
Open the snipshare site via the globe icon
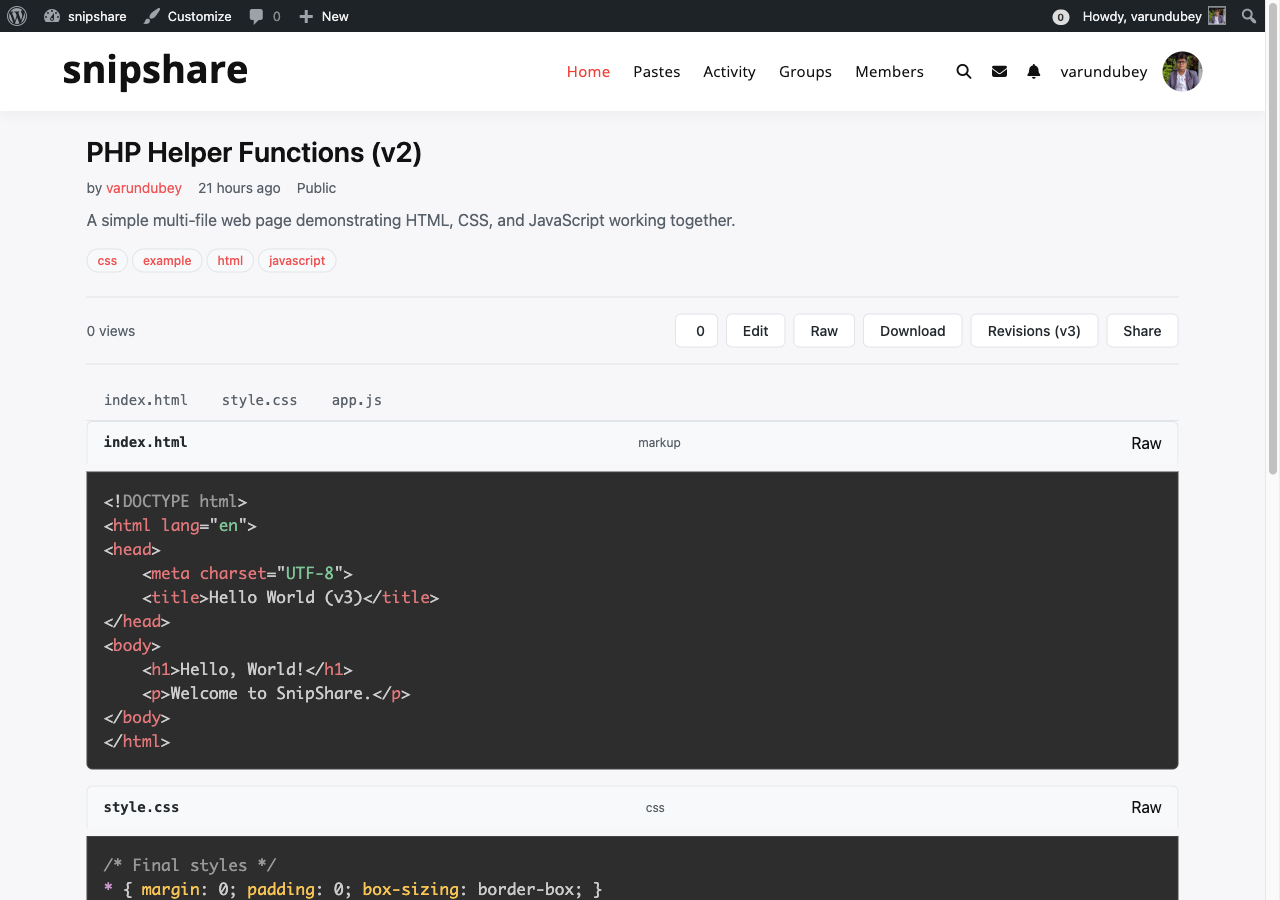click(52, 16)
